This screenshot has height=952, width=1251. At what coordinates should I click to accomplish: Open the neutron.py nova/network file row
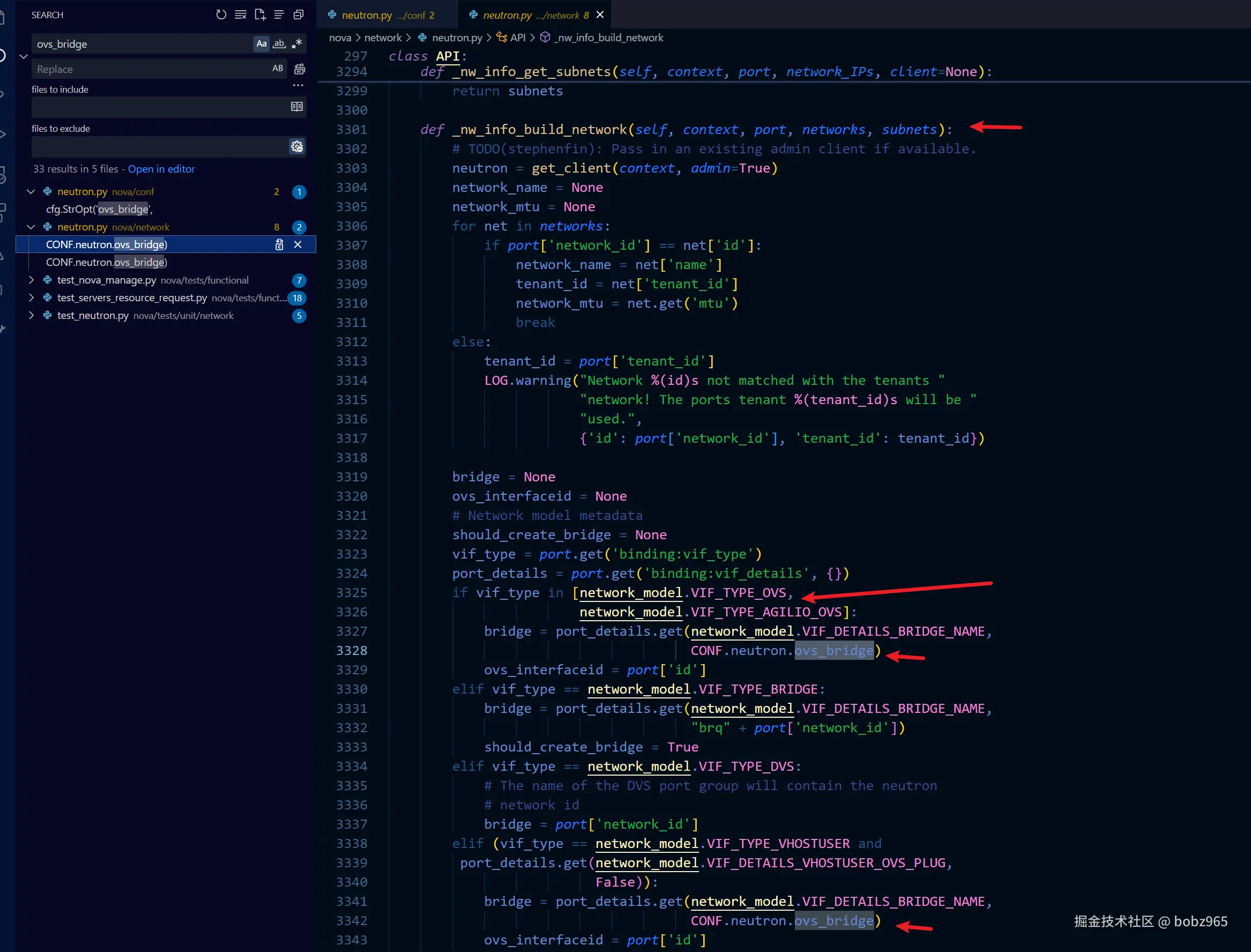(x=166, y=227)
